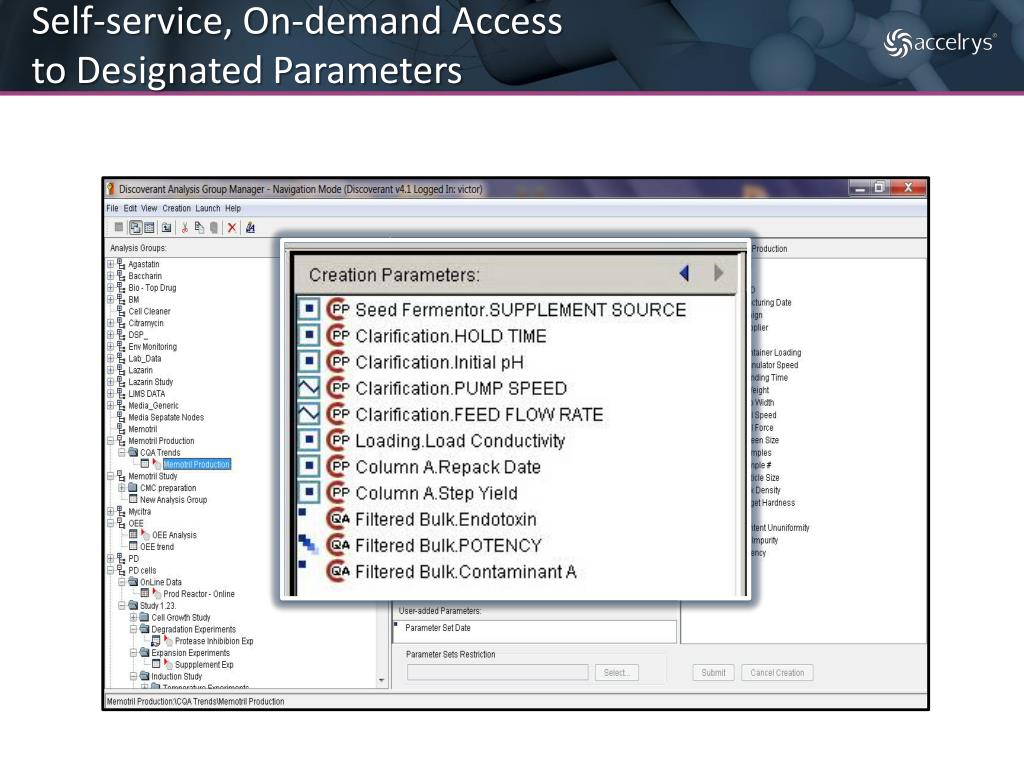Click the PP icon beside Clarification.HOLD TIME
The height and width of the screenshot is (768, 1024).
[x=339, y=336]
